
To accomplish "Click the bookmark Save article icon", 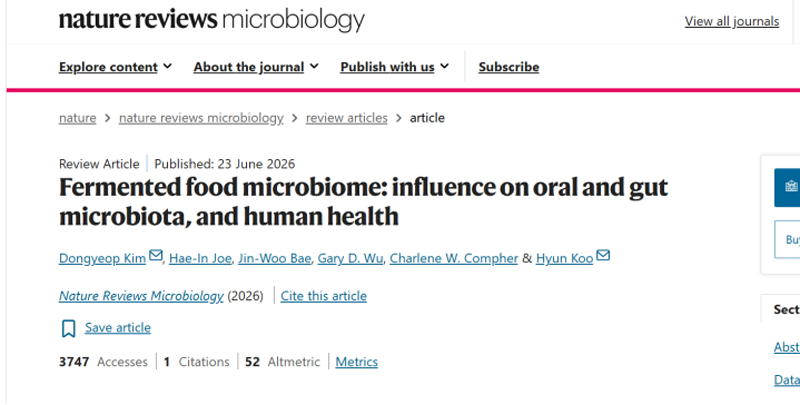I will tap(68, 328).
